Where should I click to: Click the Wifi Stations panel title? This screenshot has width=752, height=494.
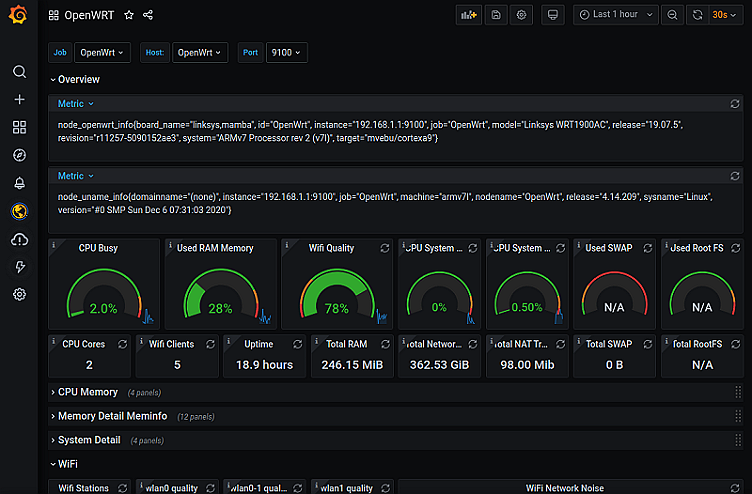pos(83,488)
